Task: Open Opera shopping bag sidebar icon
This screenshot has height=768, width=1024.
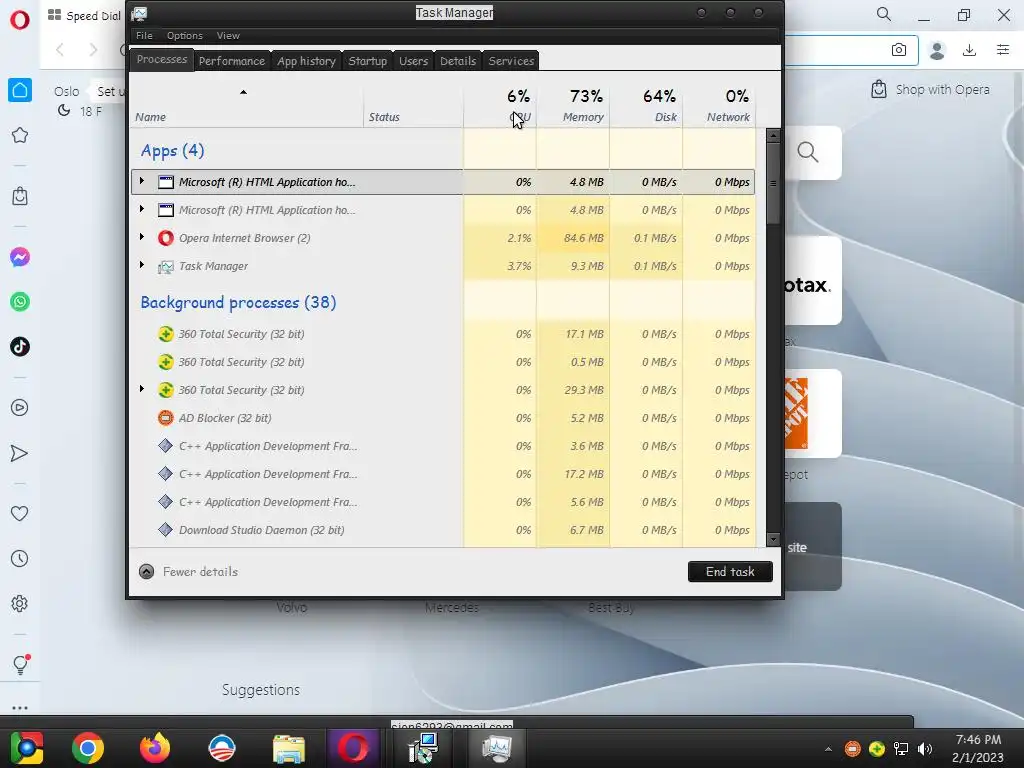Action: click(x=20, y=196)
